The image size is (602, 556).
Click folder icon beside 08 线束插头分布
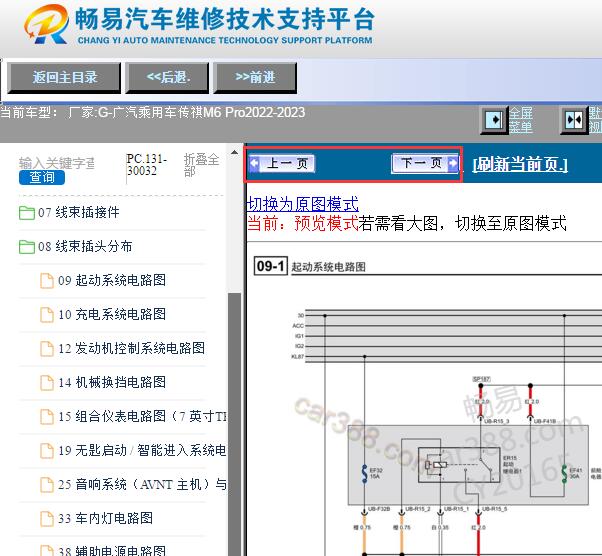[26, 247]
